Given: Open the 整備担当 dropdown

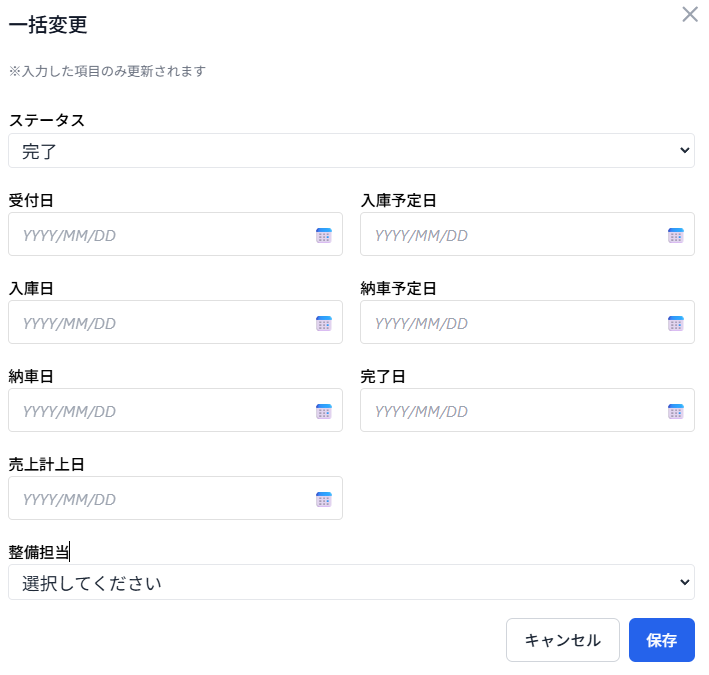Looking at the screenshot, I should coord(351,582).
